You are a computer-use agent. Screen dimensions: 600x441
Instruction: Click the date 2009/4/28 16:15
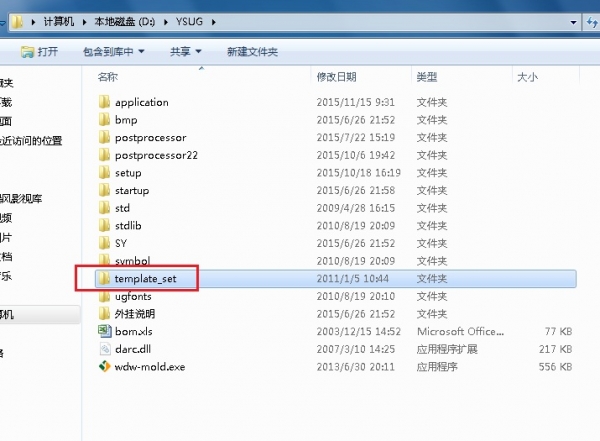coord(355,208)
